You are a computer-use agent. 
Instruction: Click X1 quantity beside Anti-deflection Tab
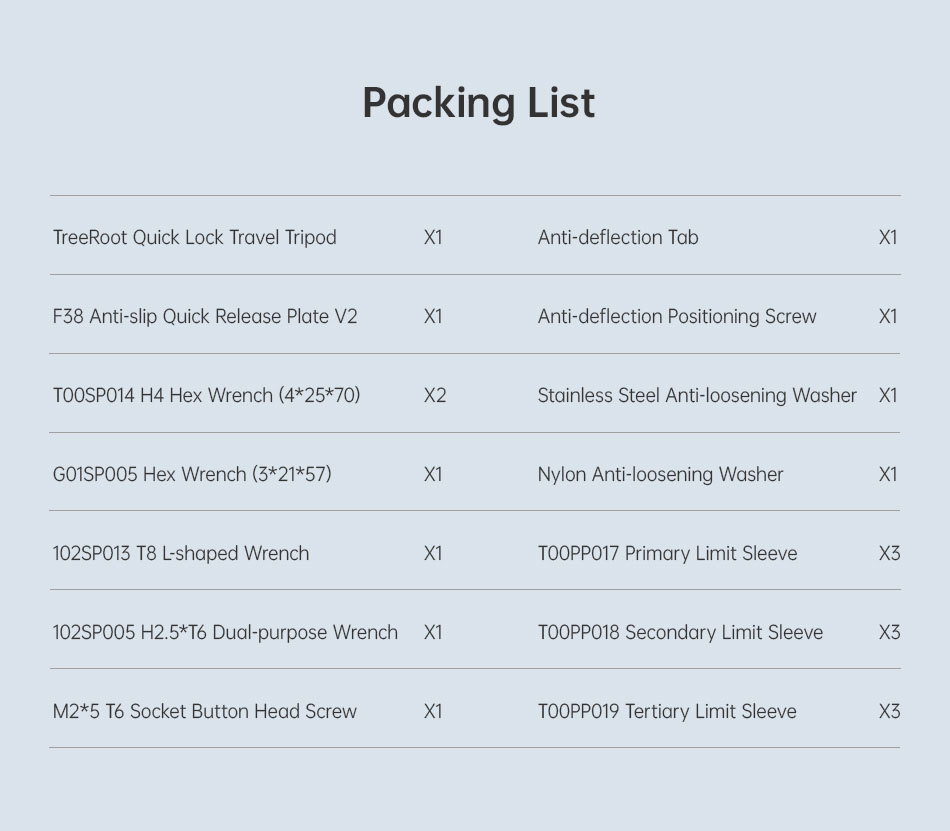point(888,238)
